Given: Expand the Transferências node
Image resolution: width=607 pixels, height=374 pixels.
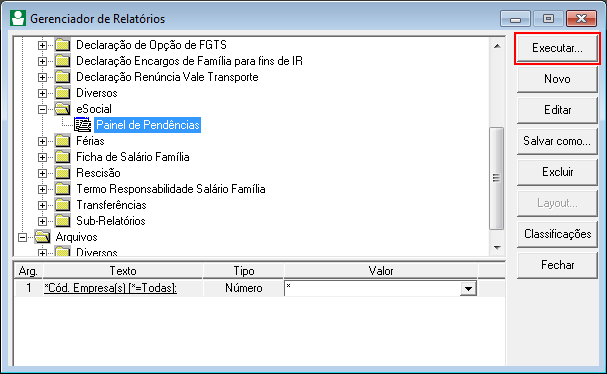Looking at the screenshot, I should click(x=42, y=205).
